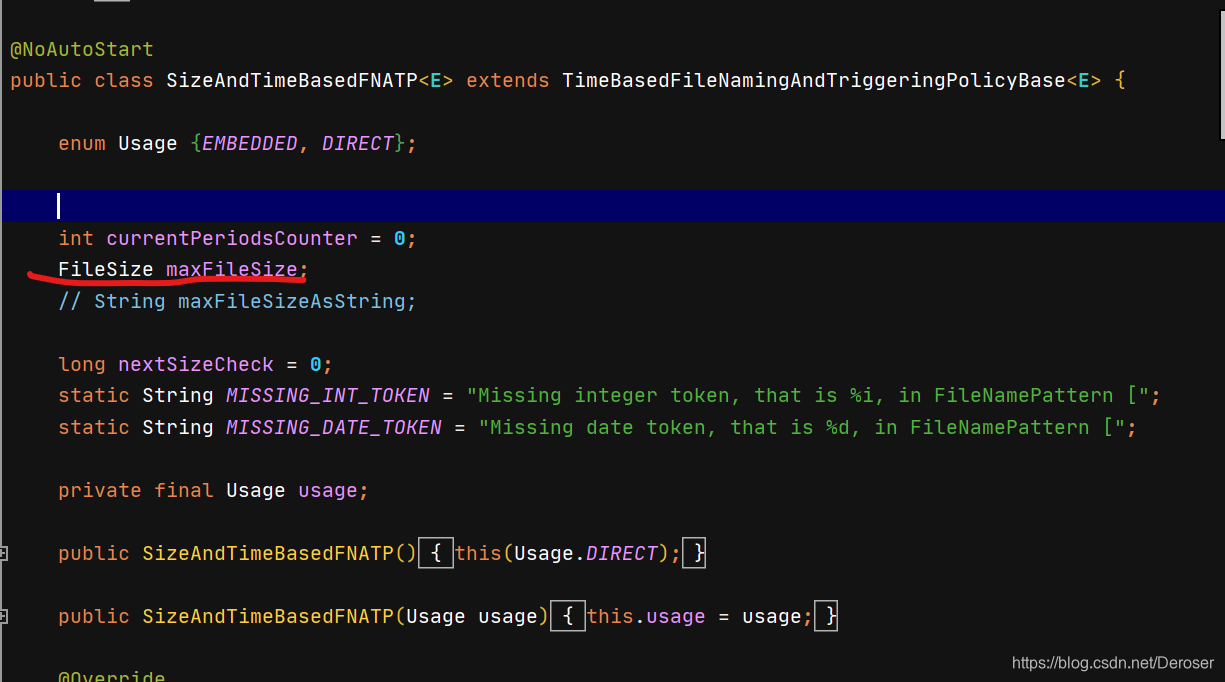Viewport: 1225px width, 682px height.
Task: Click the folded closing brace after this.usage = usage;
Action: (828, 616)
